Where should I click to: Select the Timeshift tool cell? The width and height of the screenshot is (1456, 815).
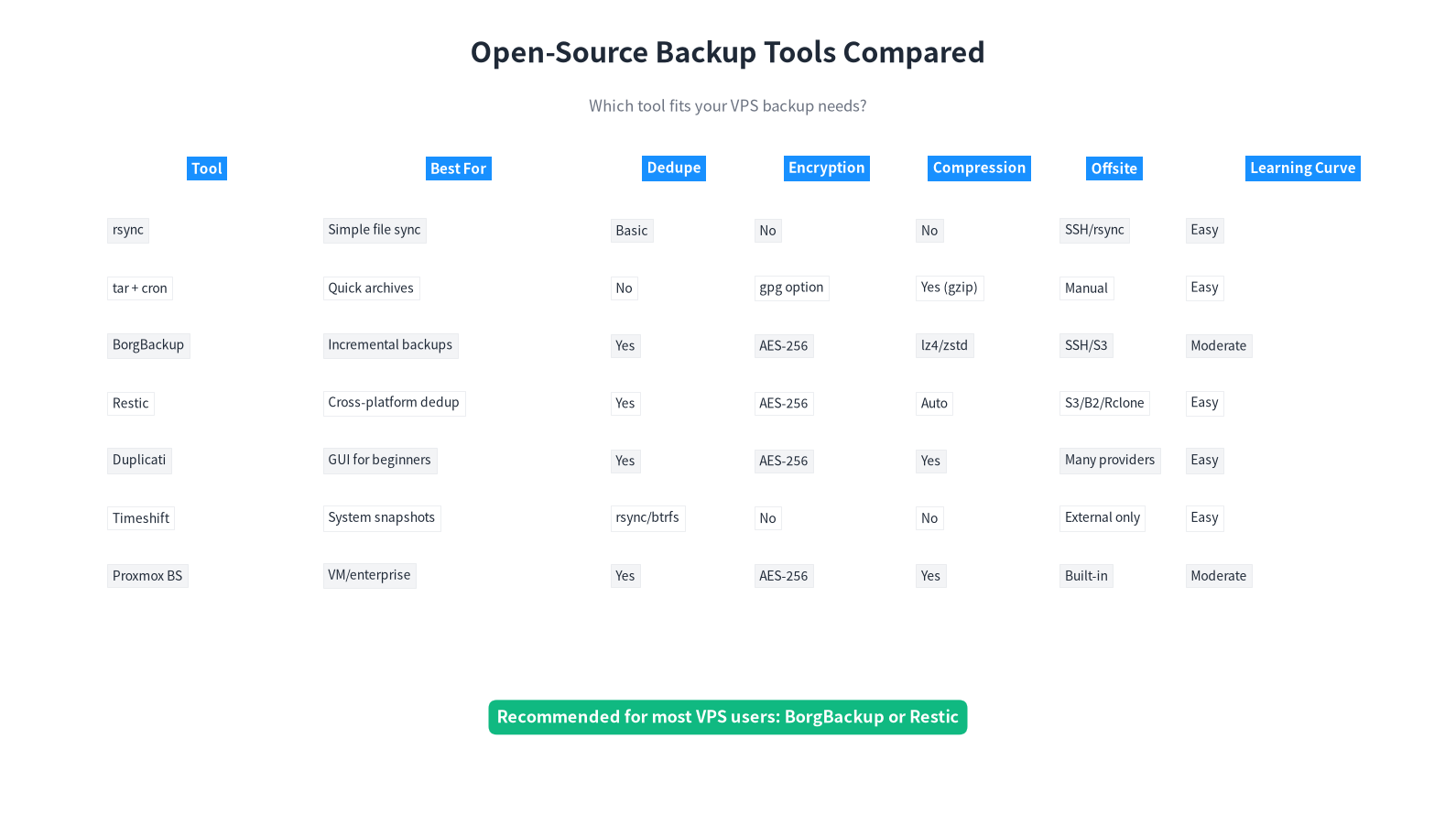point(141,518)
